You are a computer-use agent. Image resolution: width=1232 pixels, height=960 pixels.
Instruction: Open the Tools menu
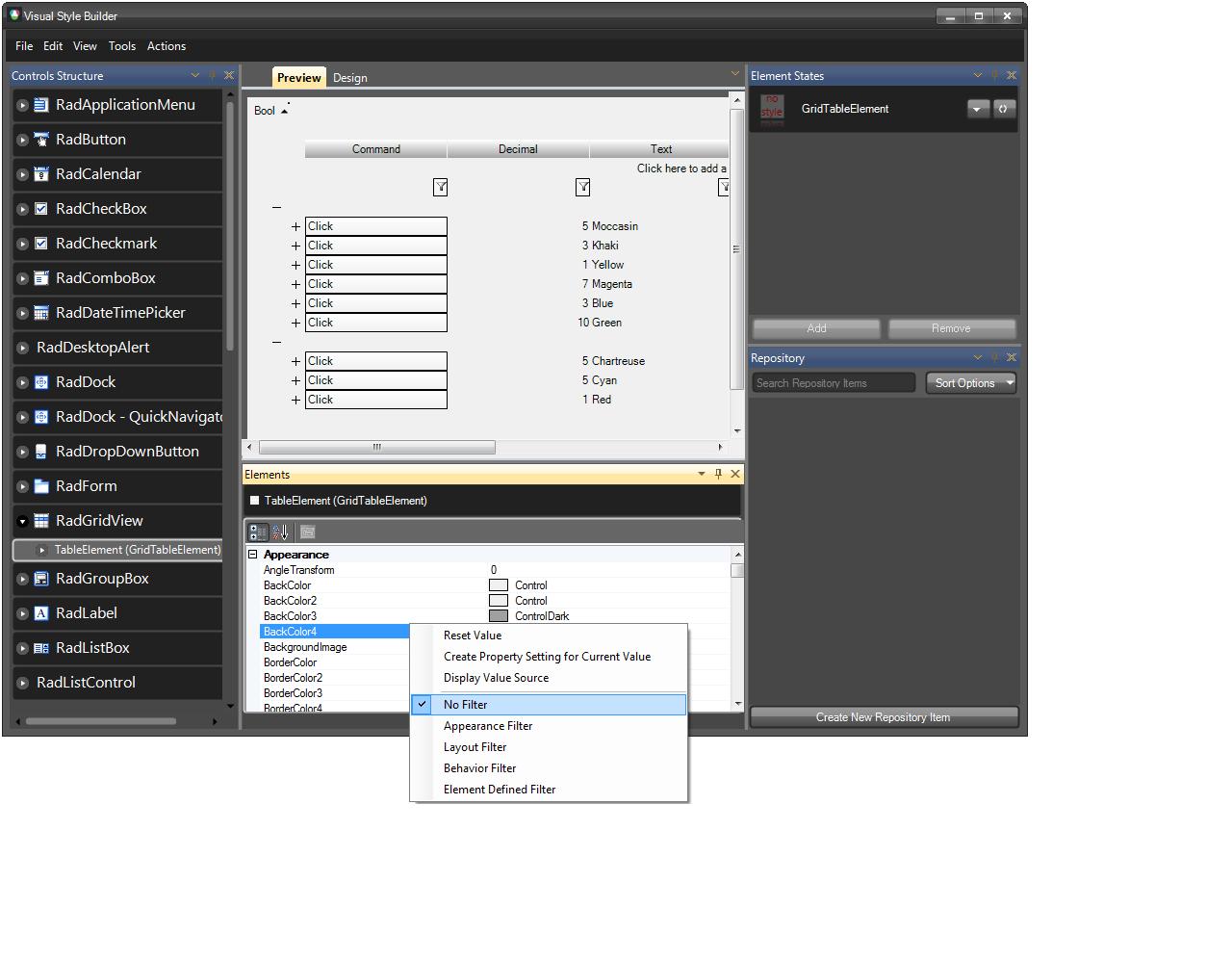coord(122,46)
